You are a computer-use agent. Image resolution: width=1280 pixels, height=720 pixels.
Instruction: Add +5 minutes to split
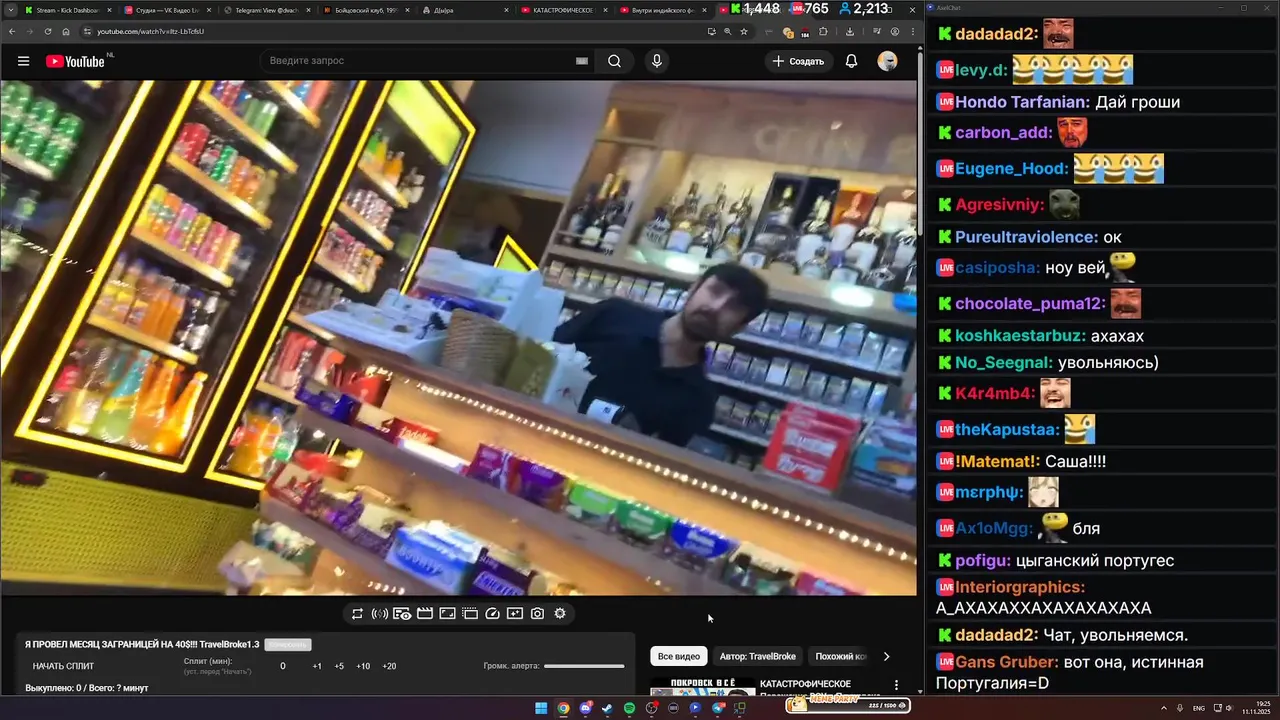(339, 666)
